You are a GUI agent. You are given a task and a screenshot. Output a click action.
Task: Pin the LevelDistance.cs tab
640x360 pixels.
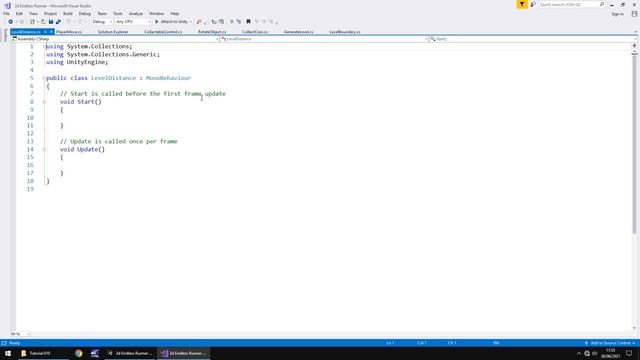[x=45, y=32]
